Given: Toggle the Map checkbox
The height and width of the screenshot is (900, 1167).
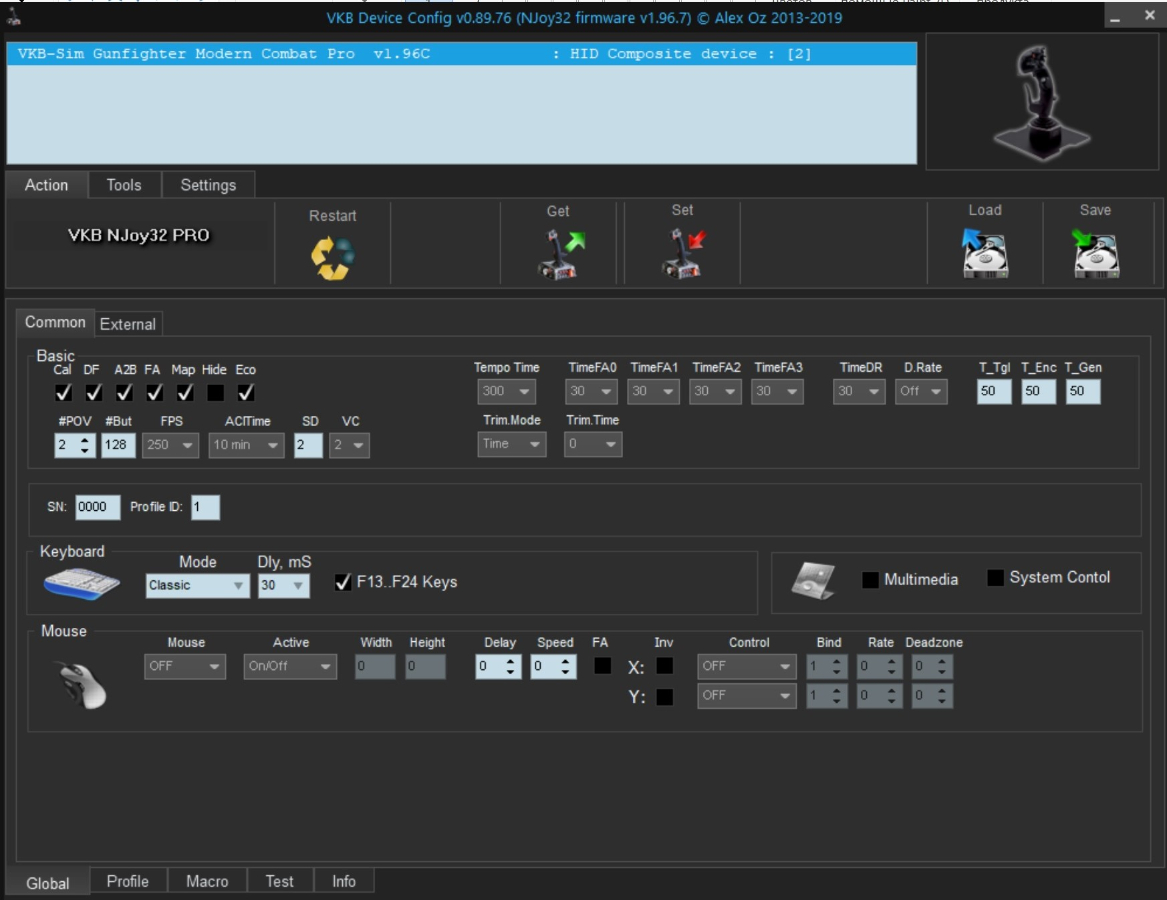Looking at the screenshot, I should coord(185,392).
